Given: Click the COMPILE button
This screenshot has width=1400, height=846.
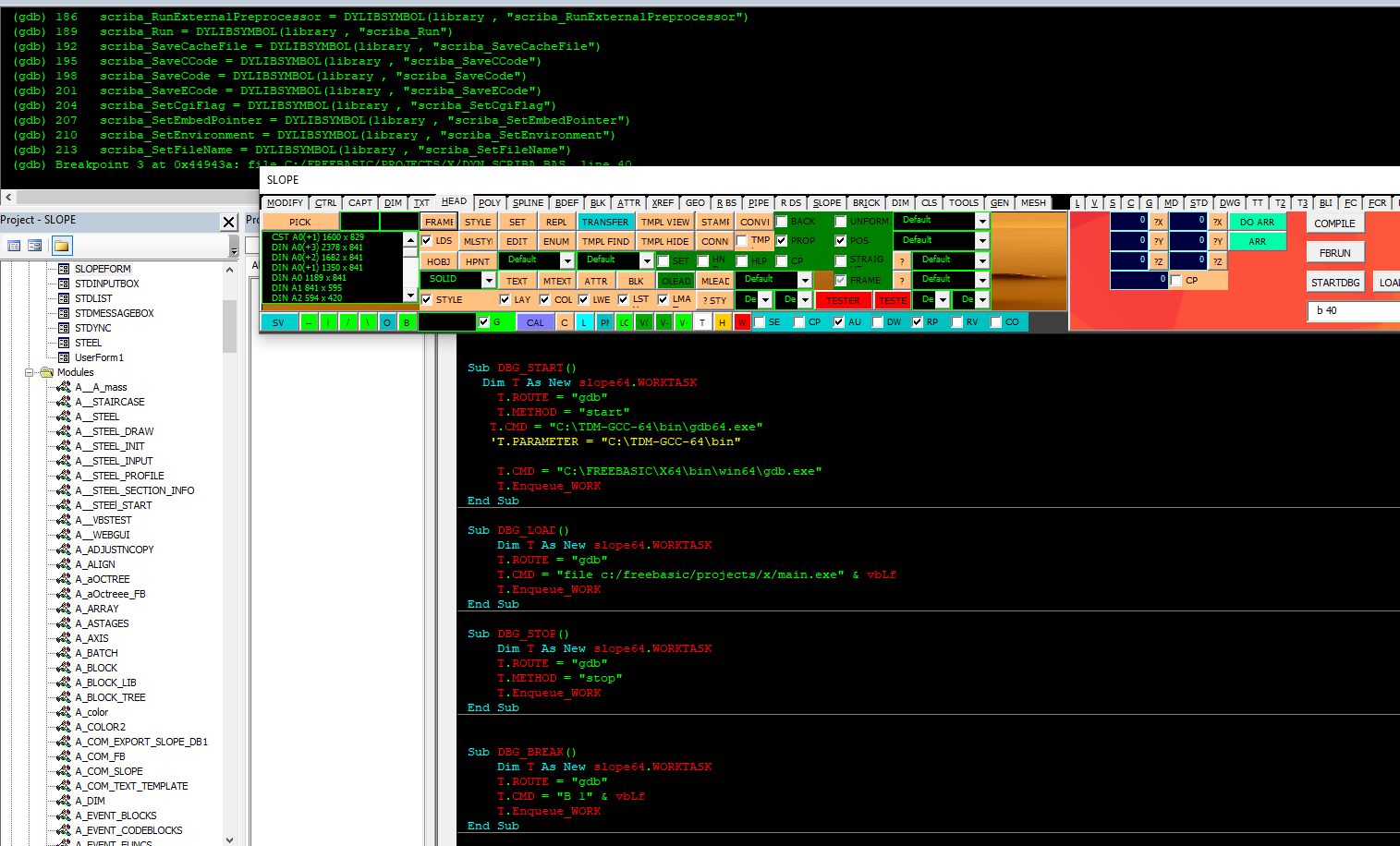Looking at the screenshot, I should click(1334, 223).
